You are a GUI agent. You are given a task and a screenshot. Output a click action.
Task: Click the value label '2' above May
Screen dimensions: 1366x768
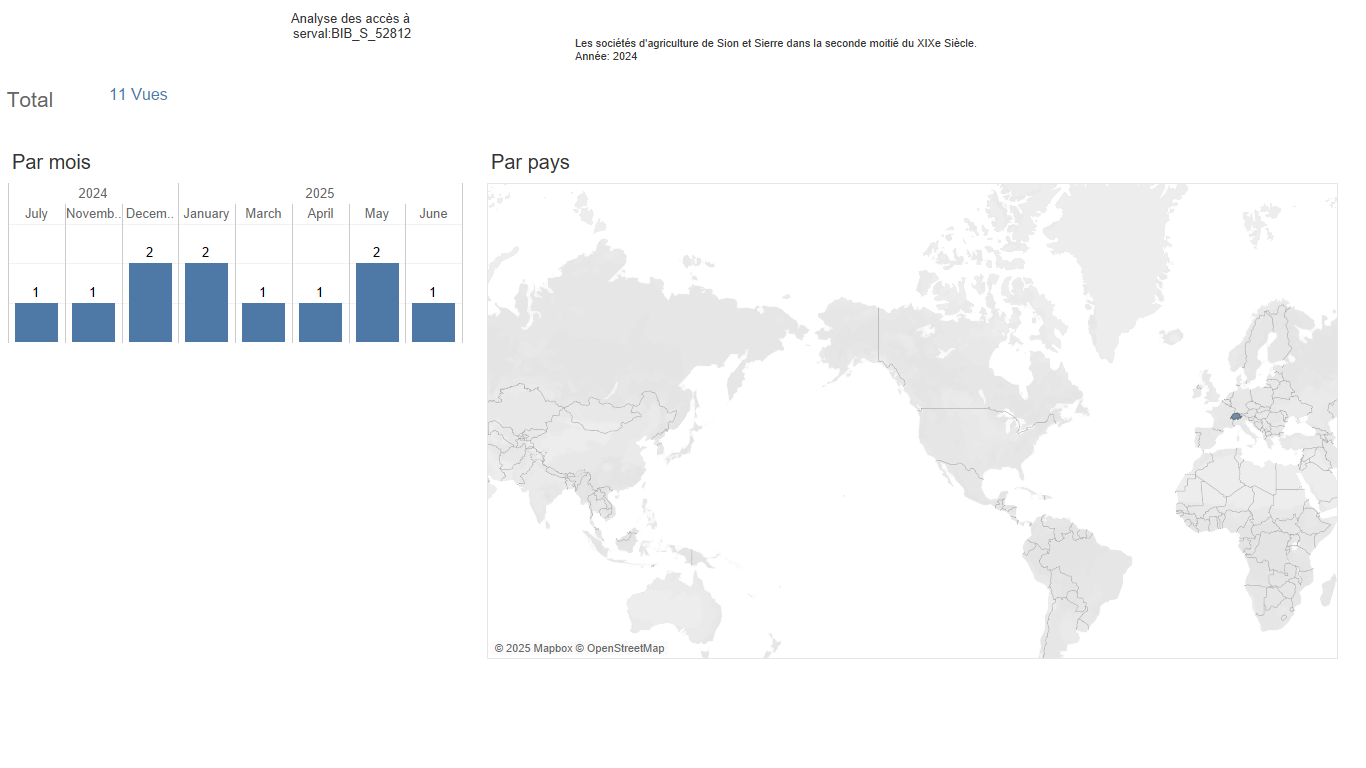[377, 252]
